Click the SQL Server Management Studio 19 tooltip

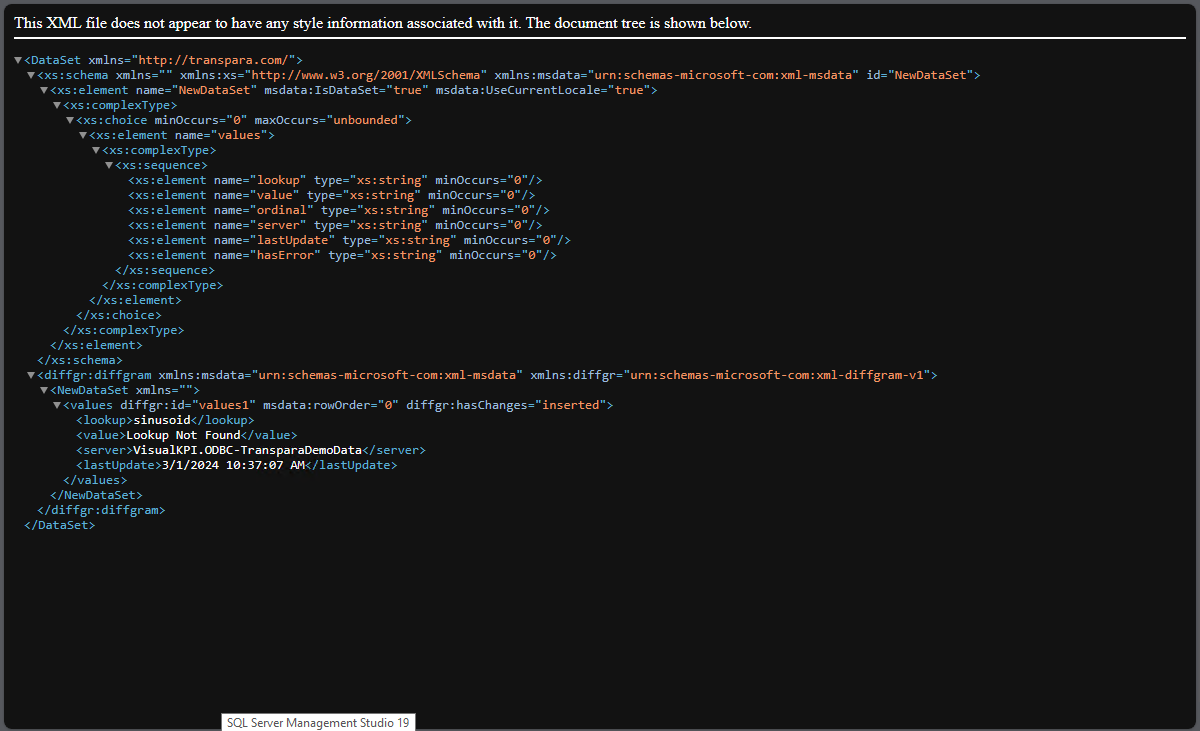(317, 722)
